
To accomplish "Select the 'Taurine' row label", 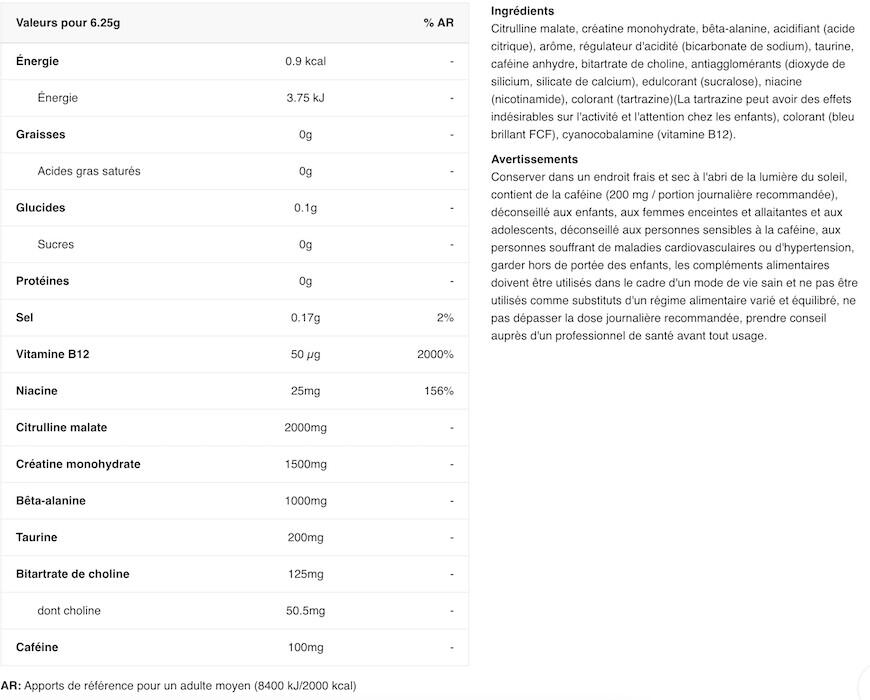I will click(37, 537).
